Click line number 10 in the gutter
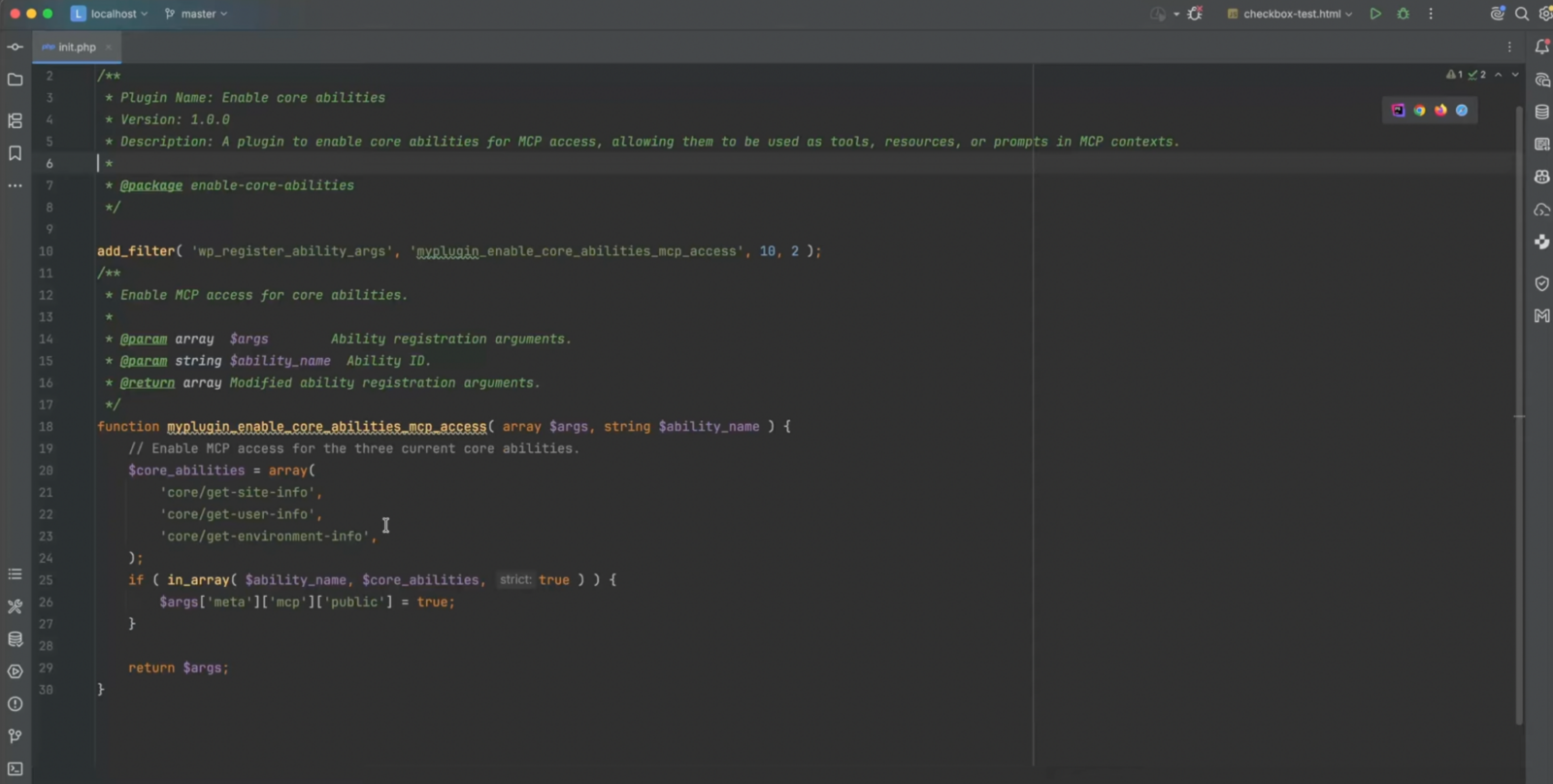This screenshot has width=1553, height=784. [x=46, y=251]
